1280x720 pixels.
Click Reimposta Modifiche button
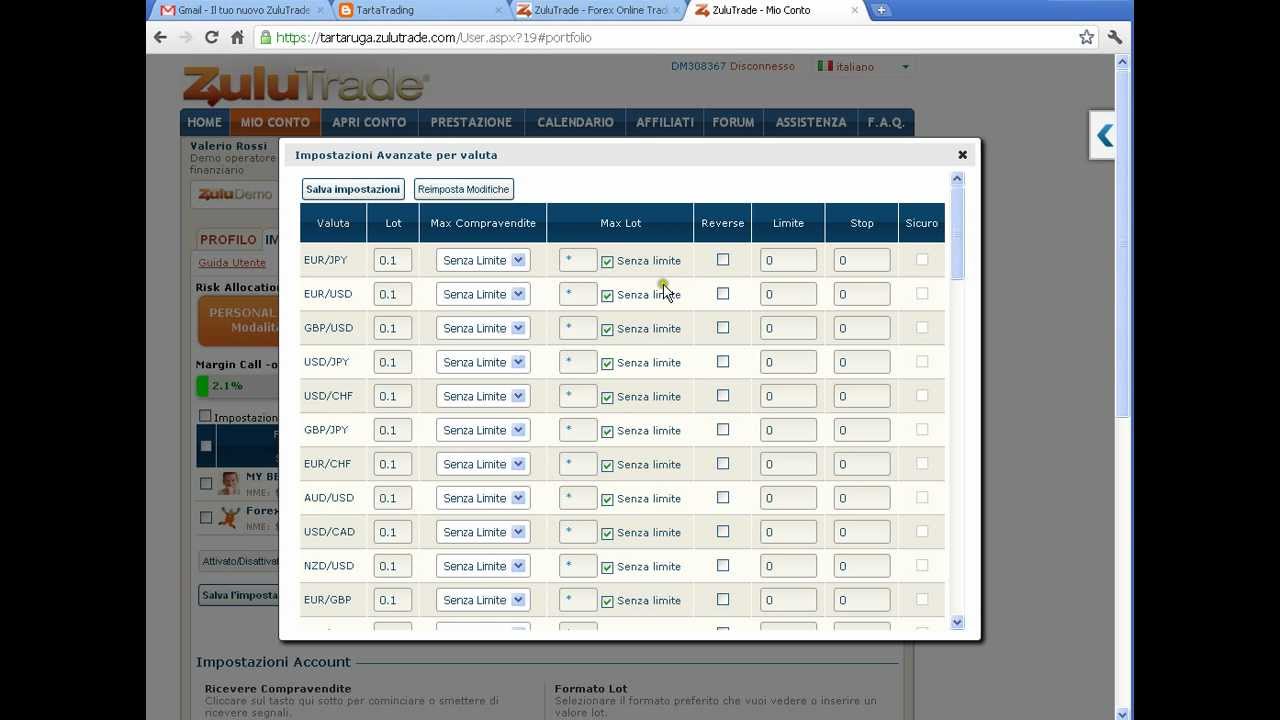pos(463,189)
